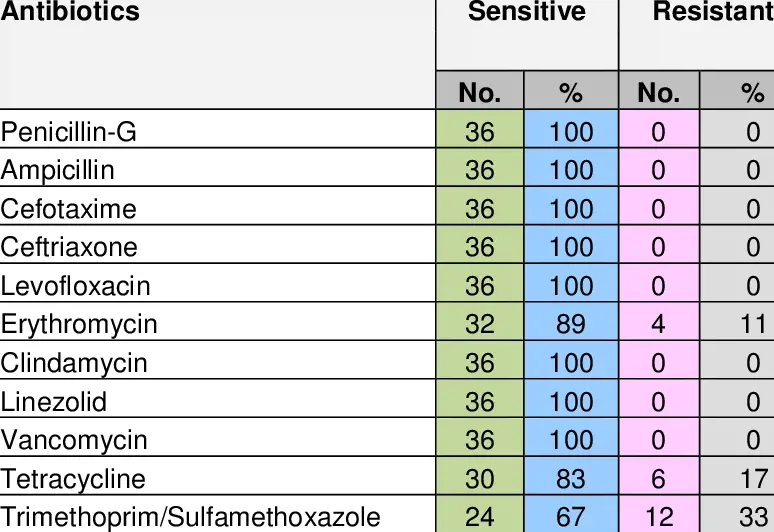Click the Clindamycin row label

coord(74,363)
